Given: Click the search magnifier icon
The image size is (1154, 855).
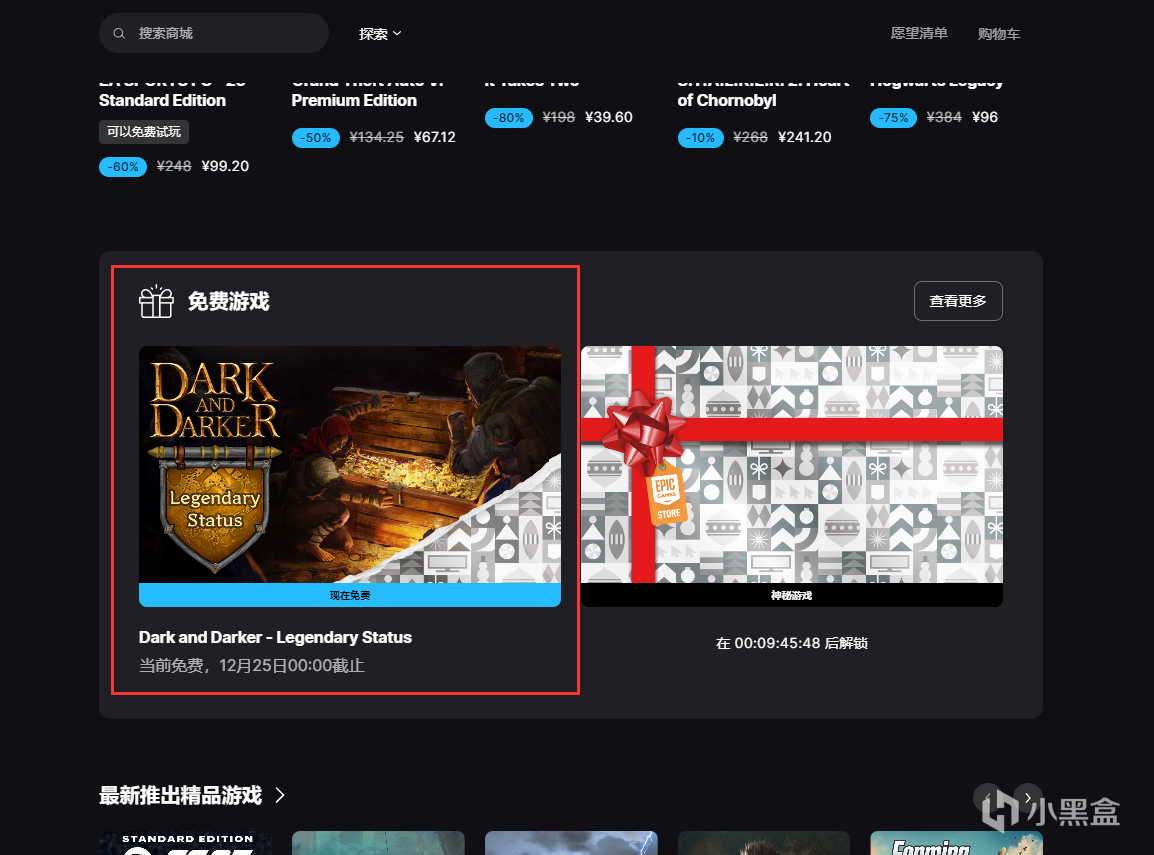Looking at the screenshot, I should pyautogui.click(x=119, y=33).
